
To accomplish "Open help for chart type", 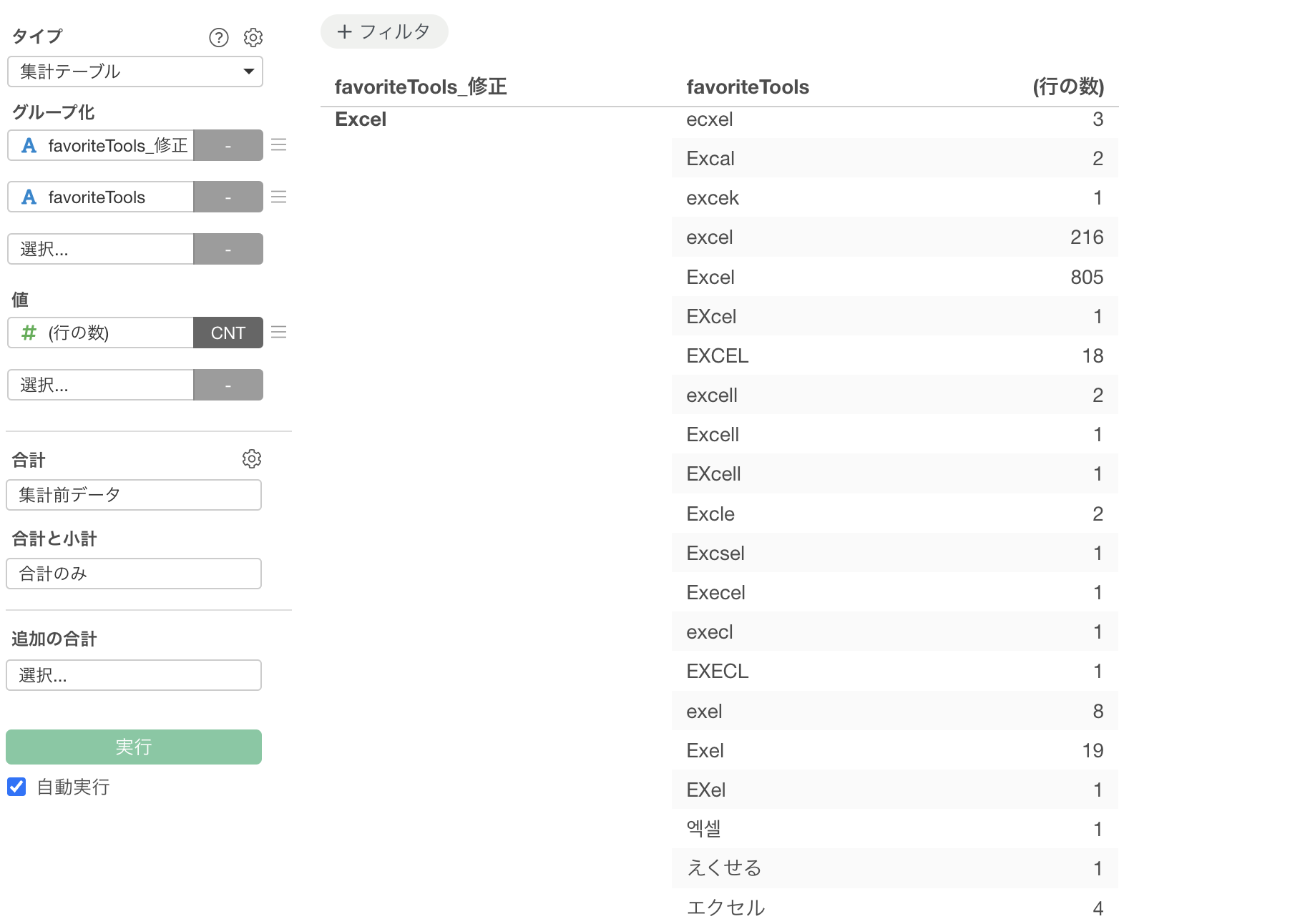I will pos(218,38).
